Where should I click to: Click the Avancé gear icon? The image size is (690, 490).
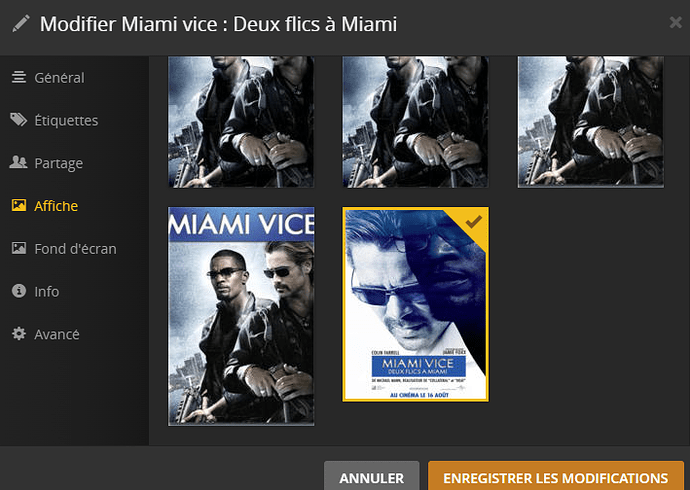coord(18,333)
